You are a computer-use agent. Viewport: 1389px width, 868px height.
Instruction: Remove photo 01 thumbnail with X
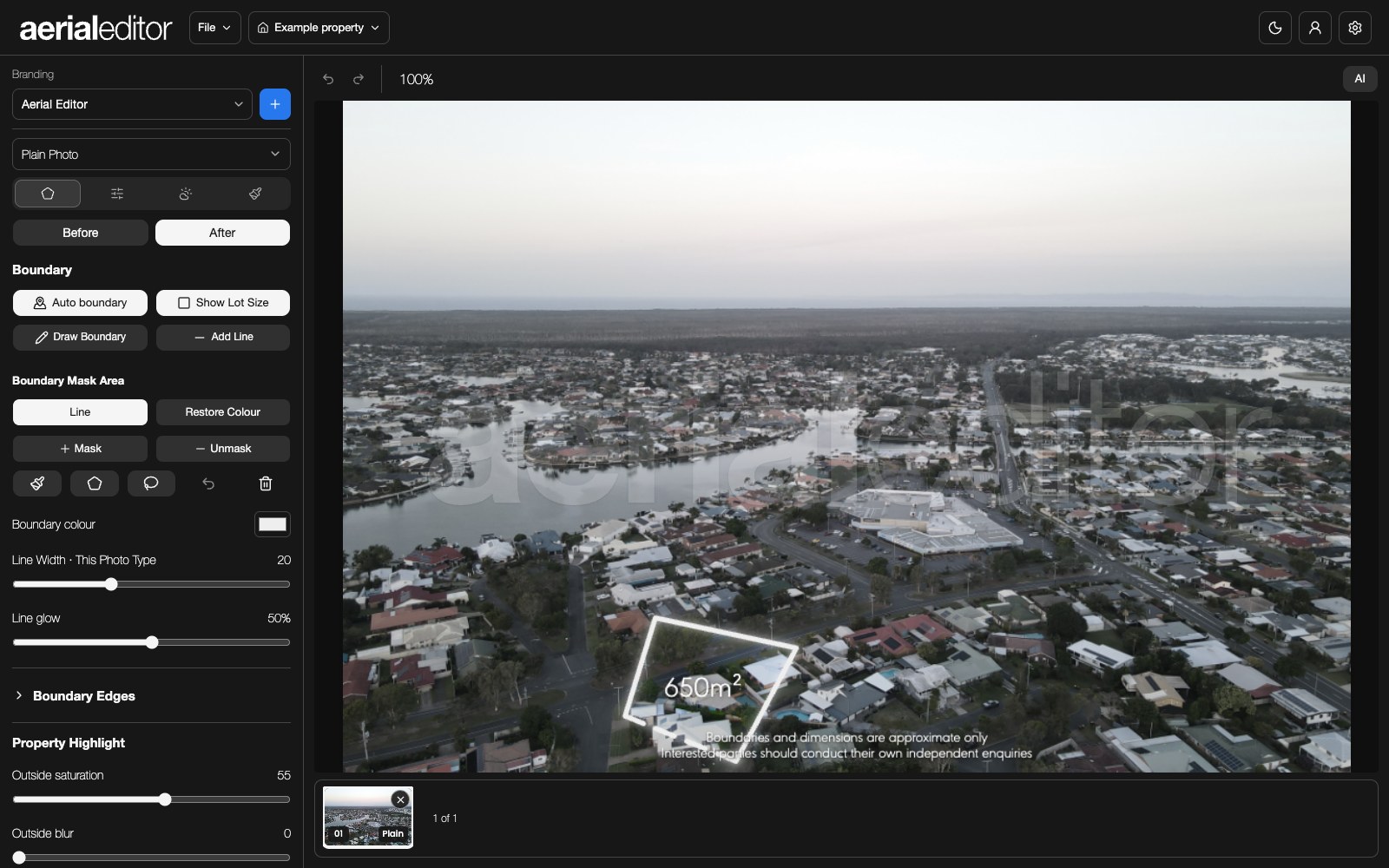pyautogui.click(x=400, y=799)
